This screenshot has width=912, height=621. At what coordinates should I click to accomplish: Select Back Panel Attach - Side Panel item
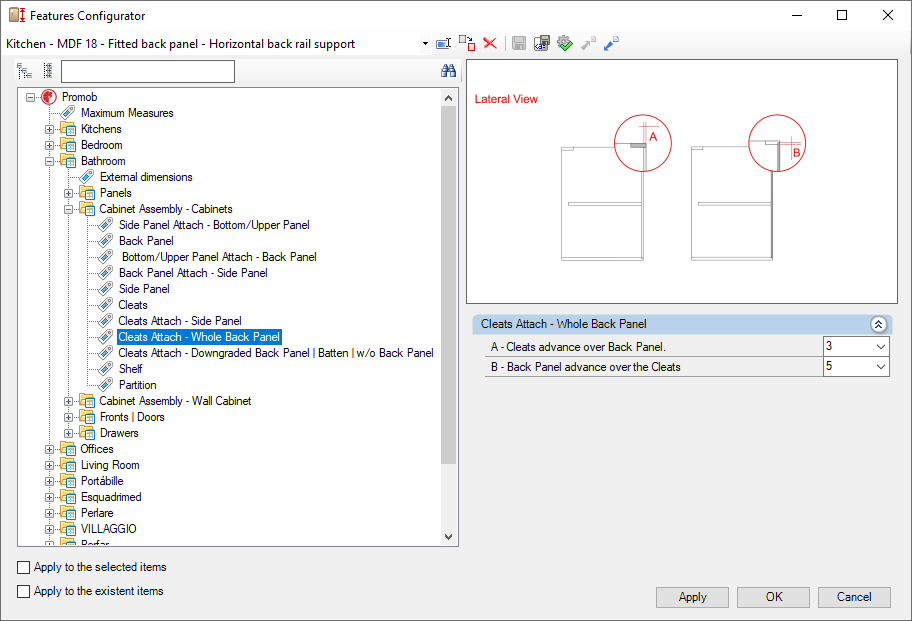click(193, 273)
